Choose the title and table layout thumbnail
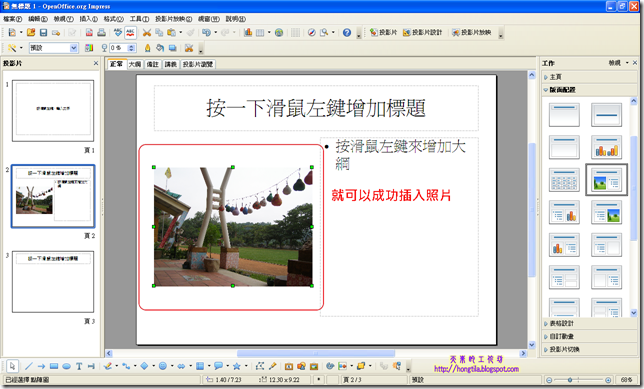Image resolution: width=644 pixels, height=389 pixels. 564,180
